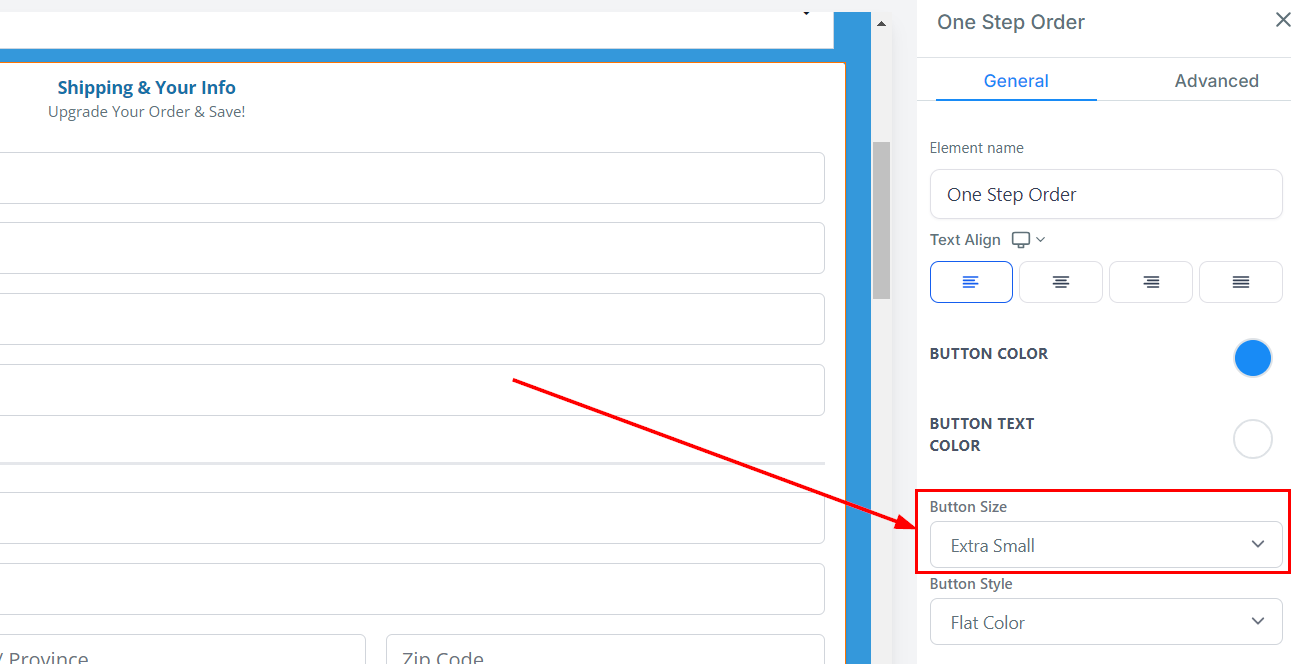Click the canvas vertical scrollbar thumb
This screenshot has height=664, width=1291.
pos(881,220)
